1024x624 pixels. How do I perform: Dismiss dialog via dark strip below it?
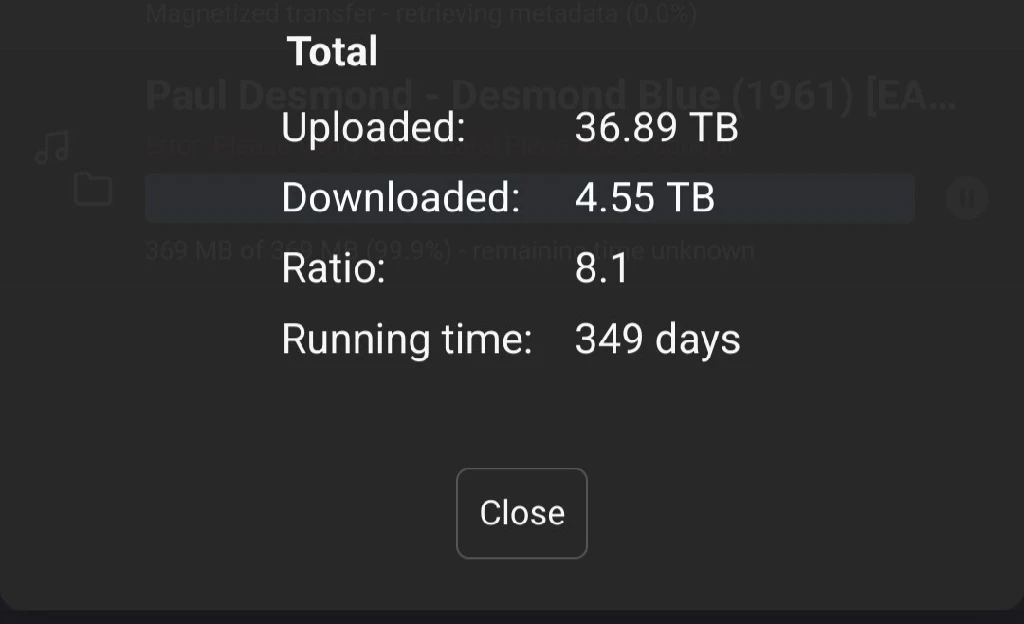coord(512,617)
